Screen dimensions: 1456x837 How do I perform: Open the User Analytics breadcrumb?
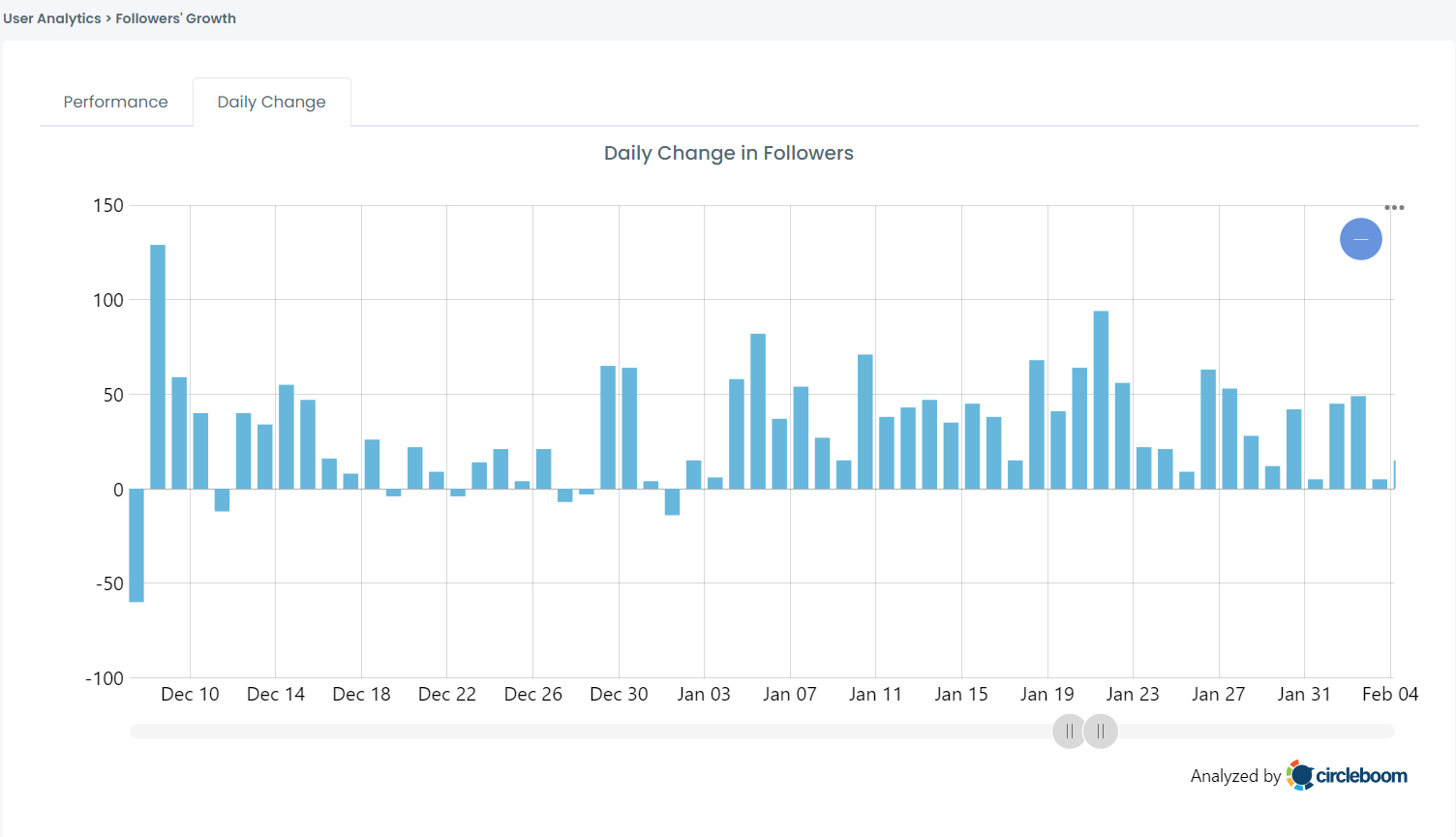(x=51, y=17)
